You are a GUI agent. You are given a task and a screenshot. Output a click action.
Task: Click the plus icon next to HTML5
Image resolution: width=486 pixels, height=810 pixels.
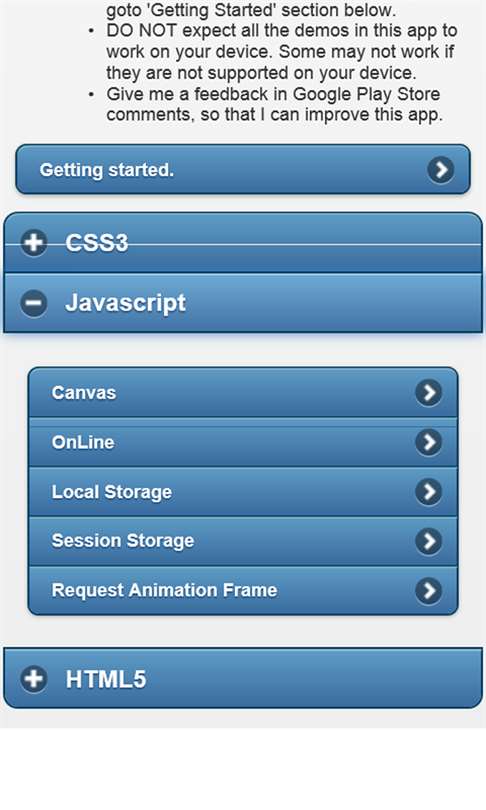34,679
